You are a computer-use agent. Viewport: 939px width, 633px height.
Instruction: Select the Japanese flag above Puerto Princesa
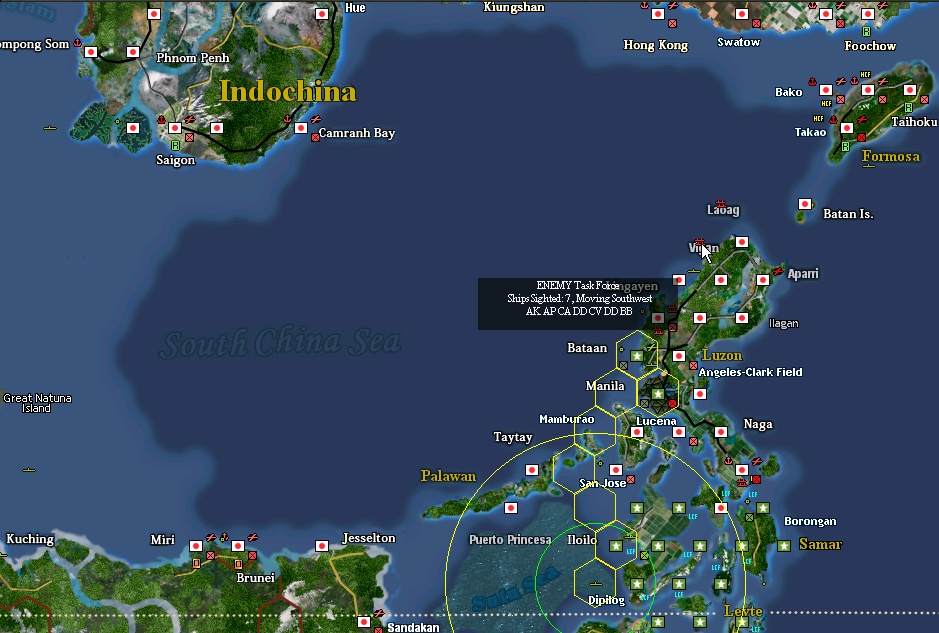[511, 508]
